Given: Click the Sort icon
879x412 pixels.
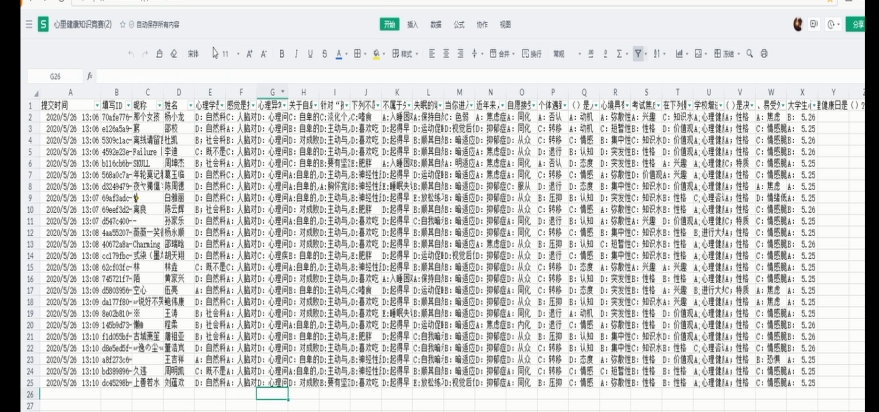Looking at the screenshot, I should [x=657, y=54].
